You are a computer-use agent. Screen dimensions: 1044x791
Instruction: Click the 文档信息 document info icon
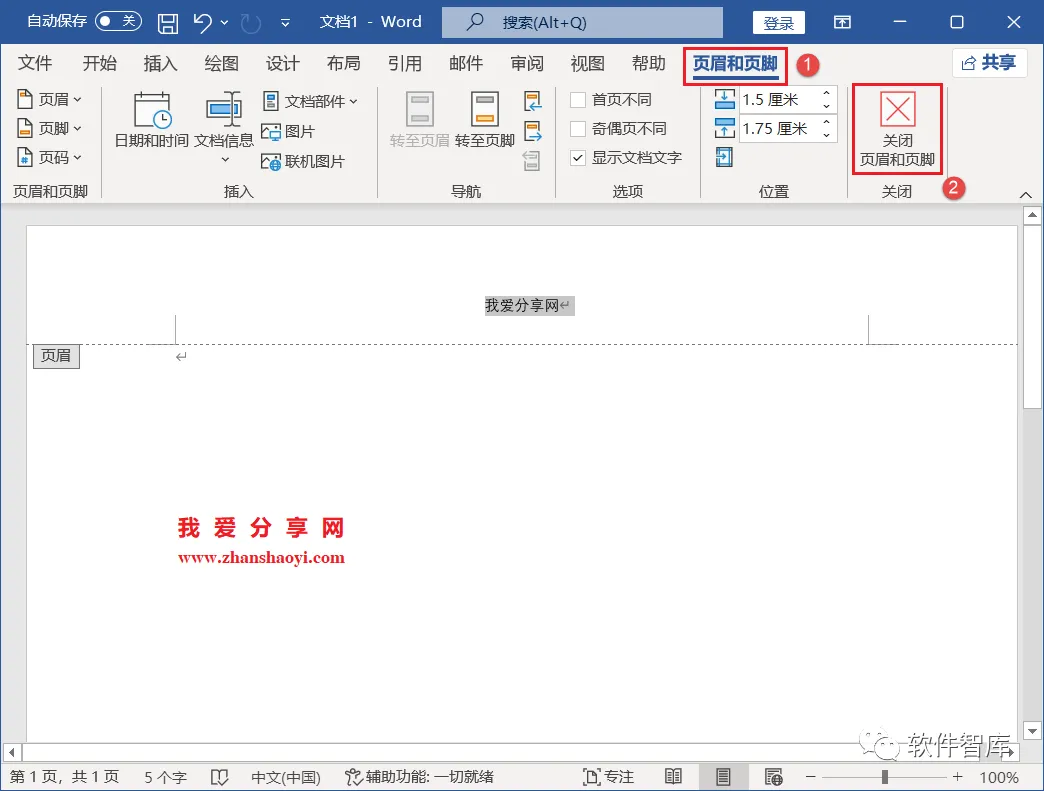tap(224, 109)
